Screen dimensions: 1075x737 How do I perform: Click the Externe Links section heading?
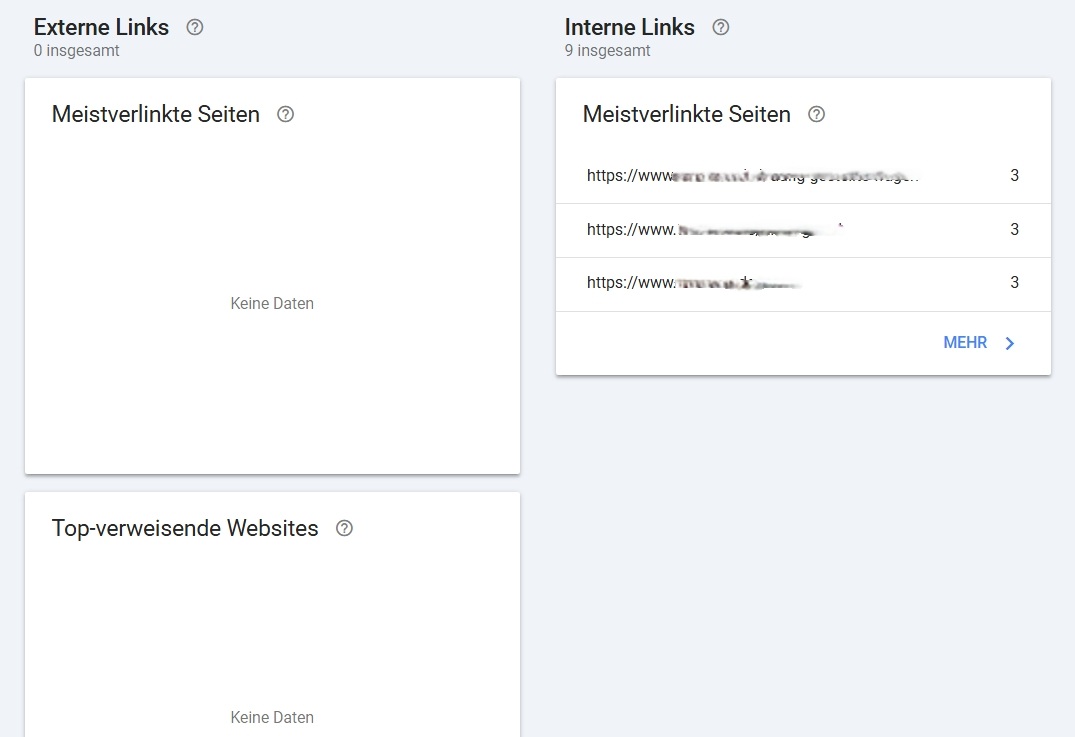[x=101, y=27]
